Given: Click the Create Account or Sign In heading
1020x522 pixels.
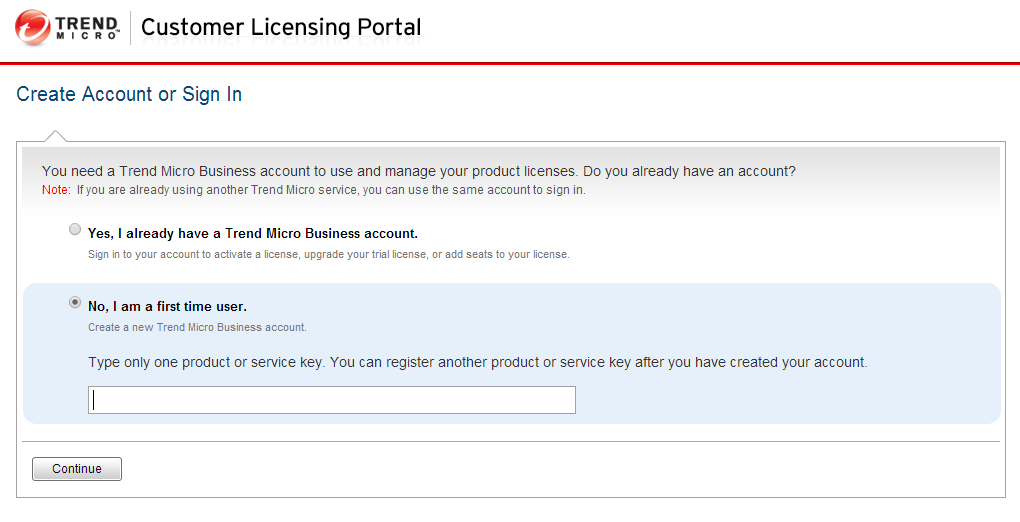Looking at the screenshot, I should 129,94.
